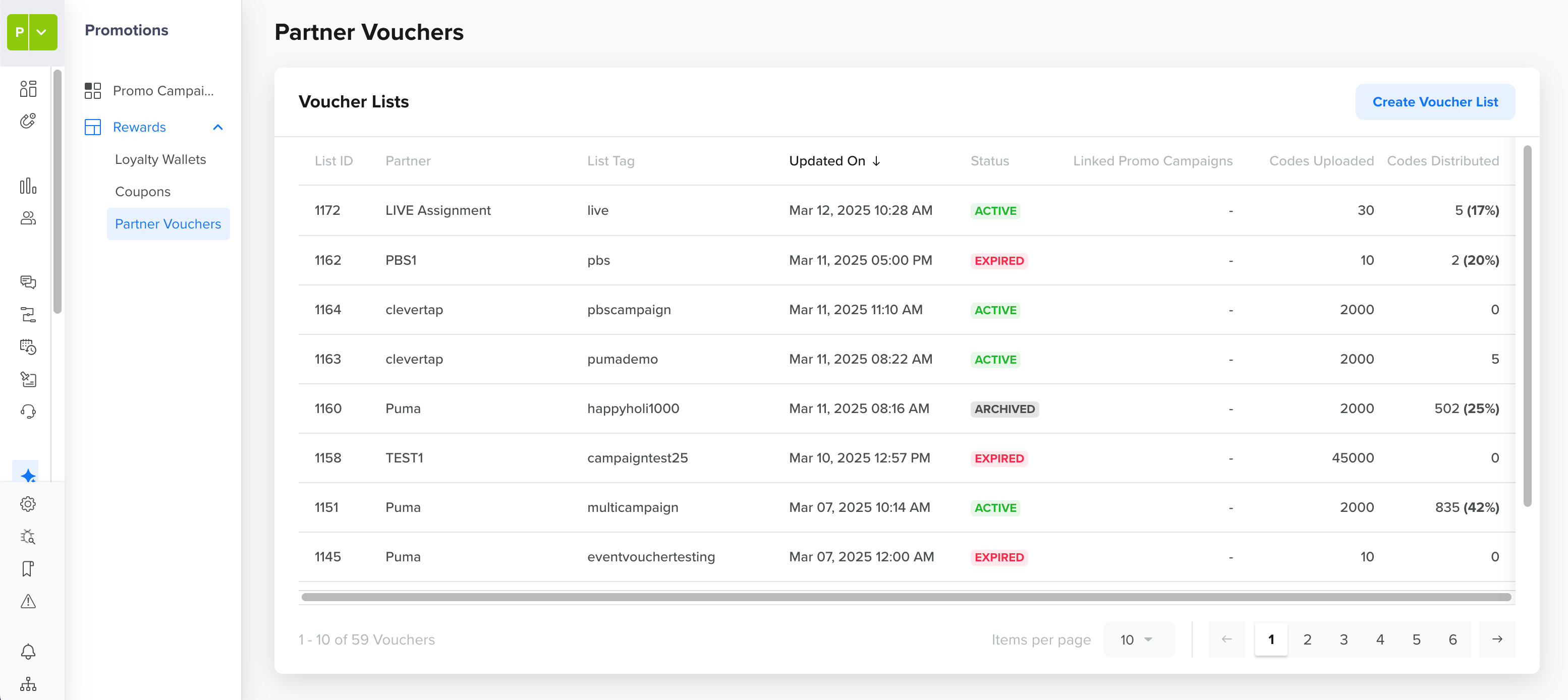Viewport: 1568px width, 700px height.
Task: Expand the green project switcher dropdown
Action: point(42,32)
